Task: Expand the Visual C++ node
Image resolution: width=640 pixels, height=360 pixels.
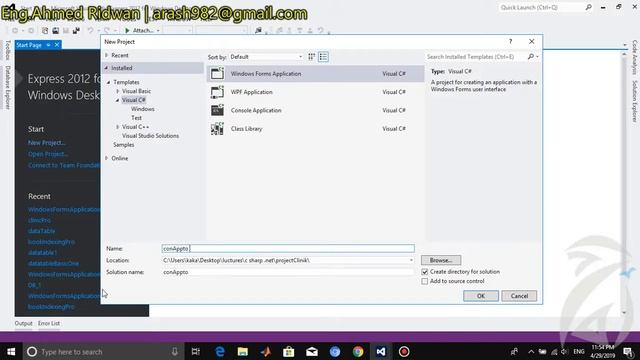Action: (x=118, y=127)
